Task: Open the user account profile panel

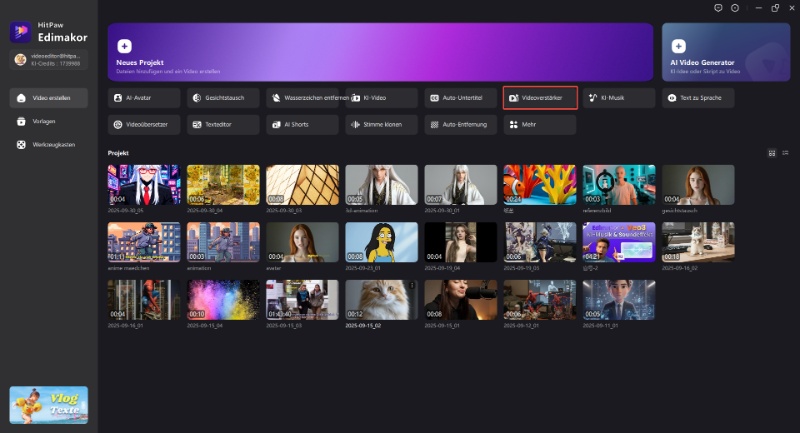Action: tap(48, 60)
